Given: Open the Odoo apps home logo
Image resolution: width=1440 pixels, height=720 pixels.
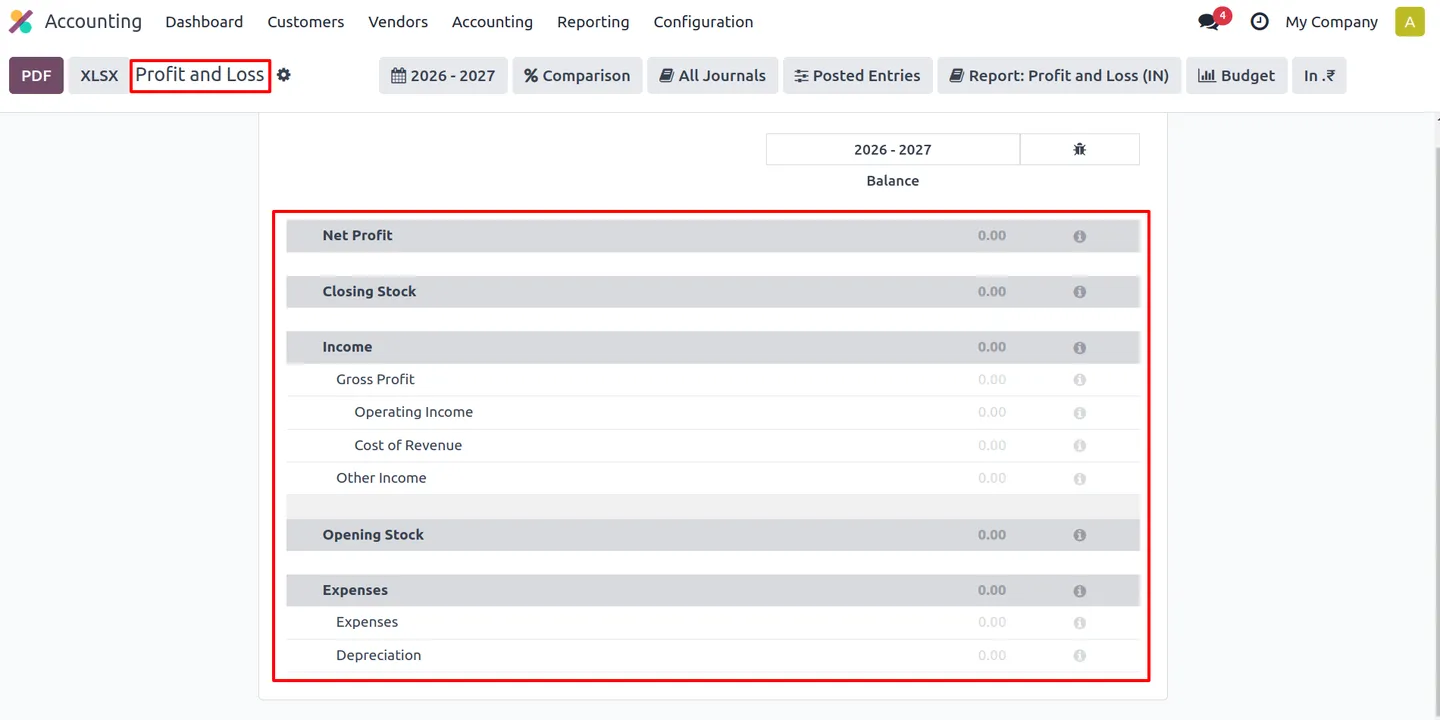Looking at the screenshot, I should coord(21,21).
